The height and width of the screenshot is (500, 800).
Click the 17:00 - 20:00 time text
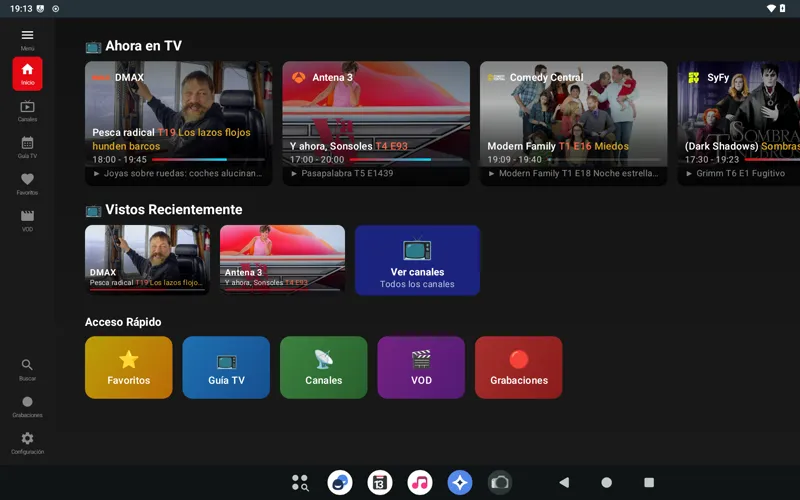pos(317,160)
